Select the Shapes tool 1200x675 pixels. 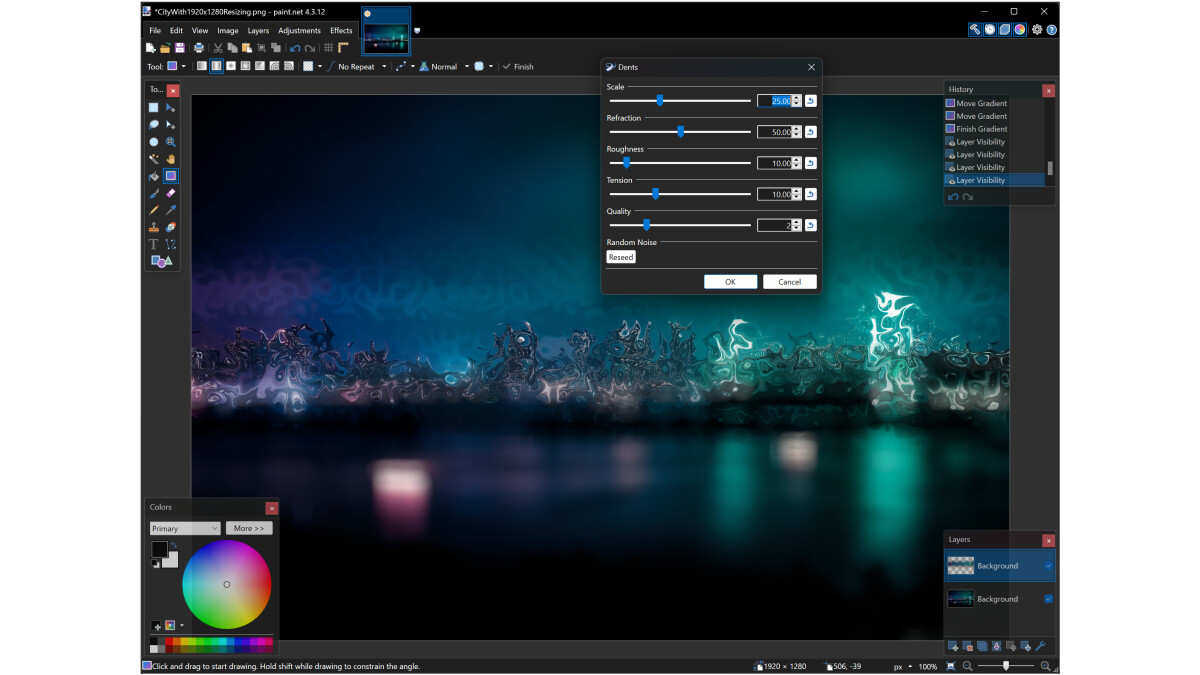[161, 260]
